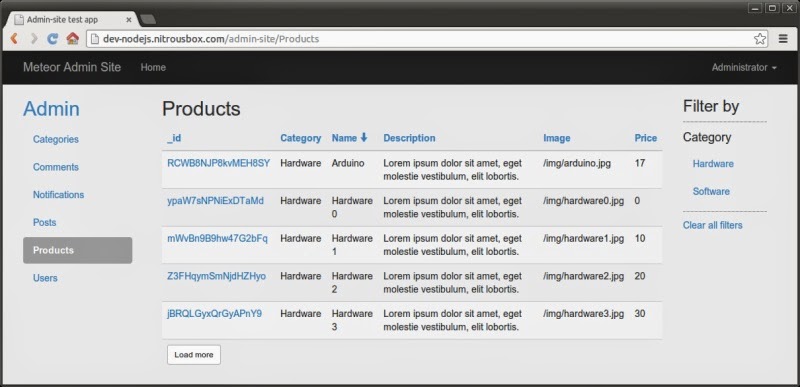Open product Z3FHqymSmNjdHZHyo
Image resolution: width=800 pixels, height=387 pixels.
tap(216, 276)
